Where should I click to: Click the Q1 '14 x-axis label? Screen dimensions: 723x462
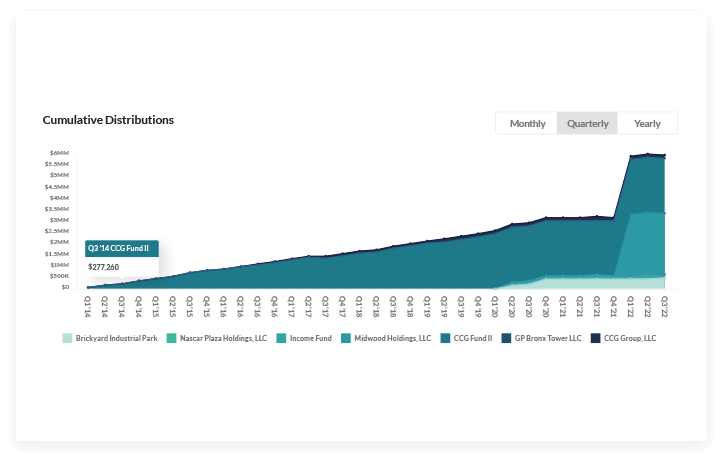click(x=87, y=303)
